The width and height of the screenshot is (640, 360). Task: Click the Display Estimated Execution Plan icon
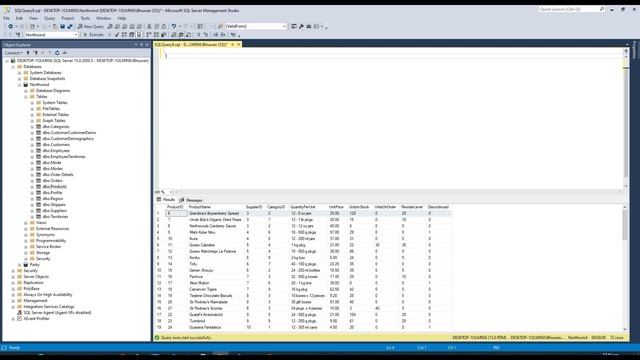point(124,35)
